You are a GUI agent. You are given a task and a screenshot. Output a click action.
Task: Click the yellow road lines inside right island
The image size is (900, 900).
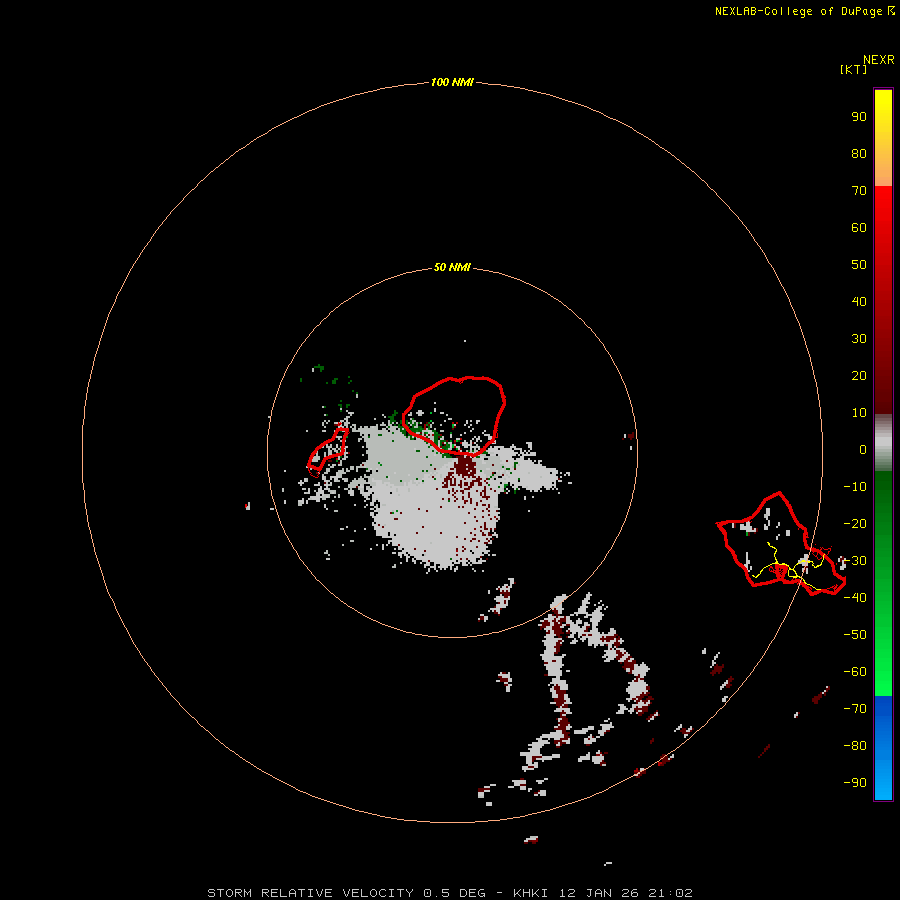pos(791,565)
